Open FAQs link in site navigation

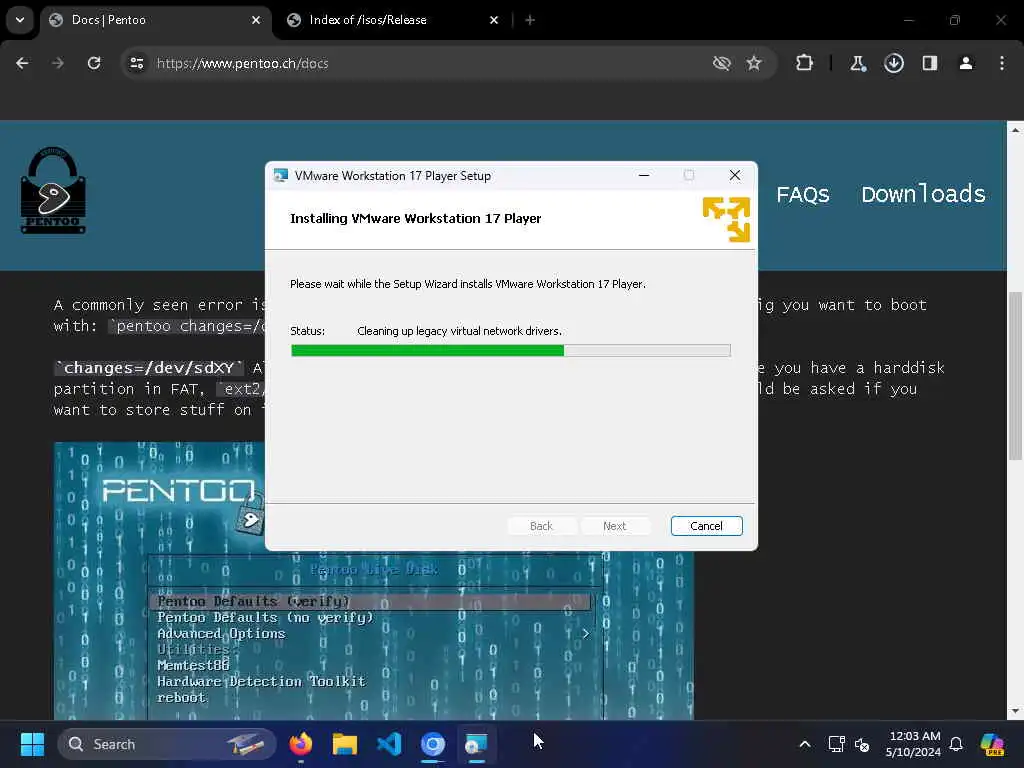coord(803,195)
